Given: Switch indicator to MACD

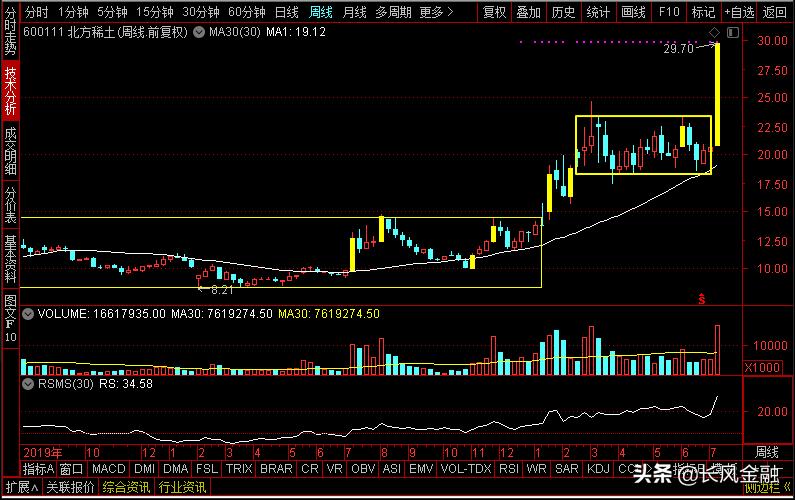Looking at the screenshot, I should [x=109, y=469].
